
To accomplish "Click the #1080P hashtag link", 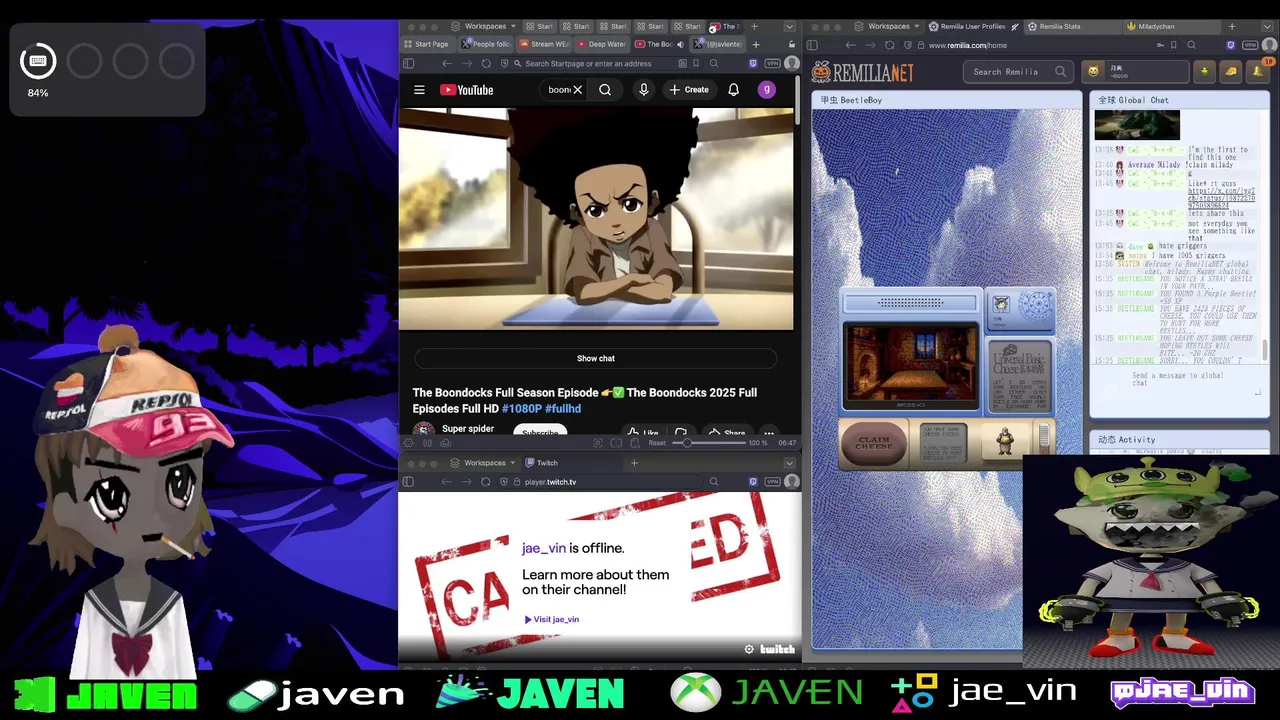I will click(x=521, y=409).
